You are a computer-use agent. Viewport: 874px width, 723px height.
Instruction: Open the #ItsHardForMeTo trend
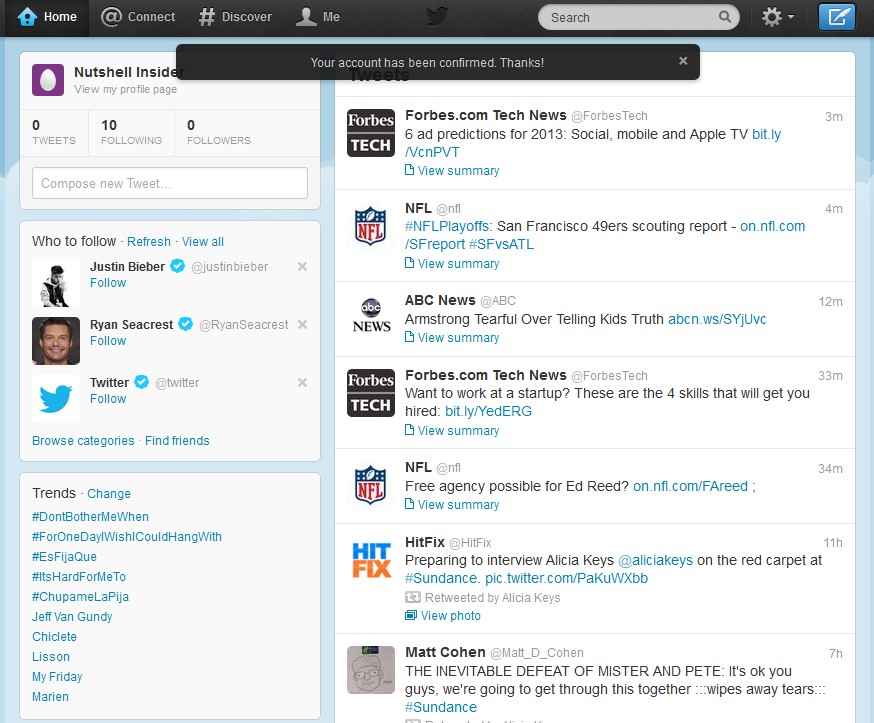(79, 577)
